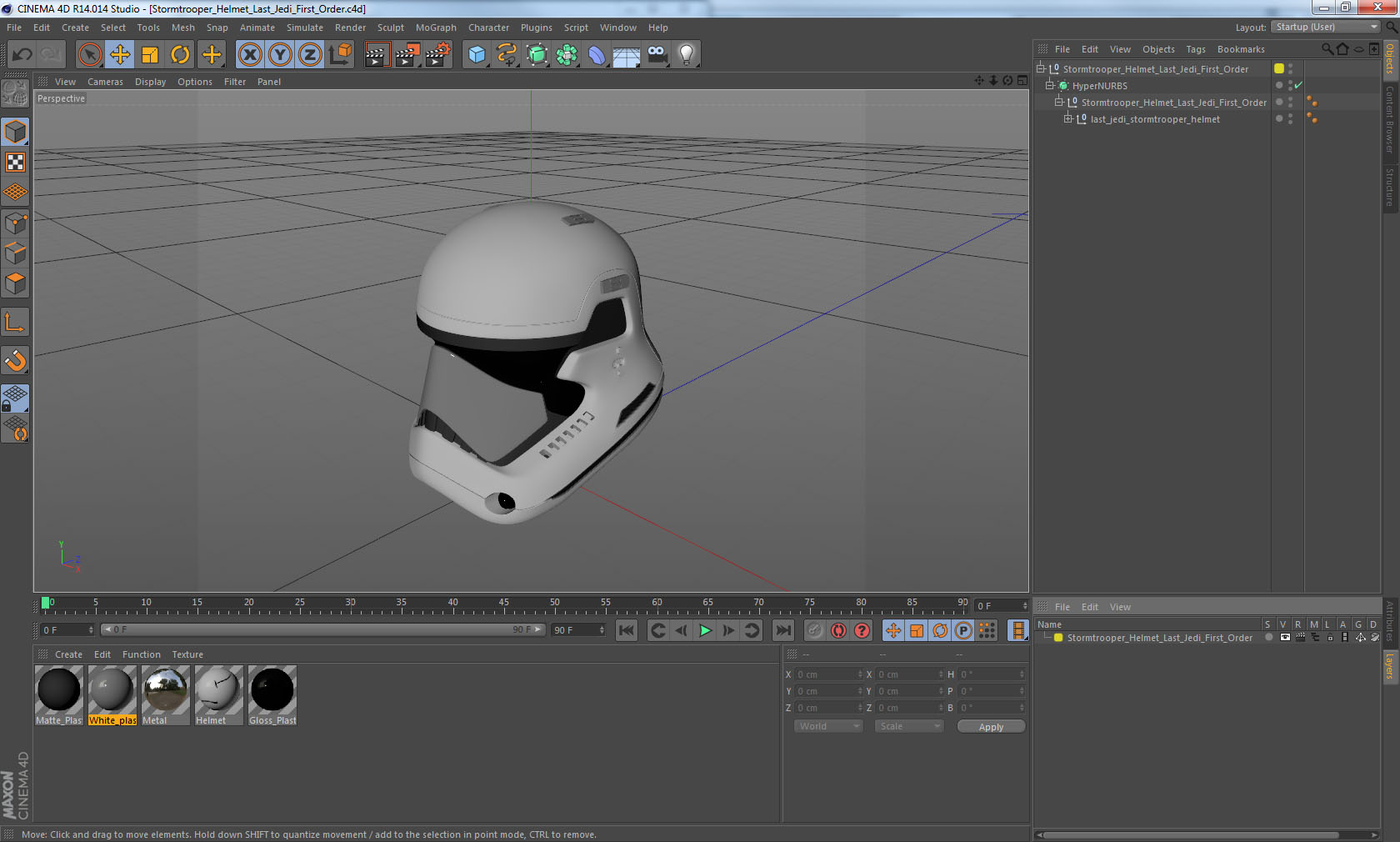Click the coordinate system cube icon
1400x842 pixels.
tap(340, 55)
